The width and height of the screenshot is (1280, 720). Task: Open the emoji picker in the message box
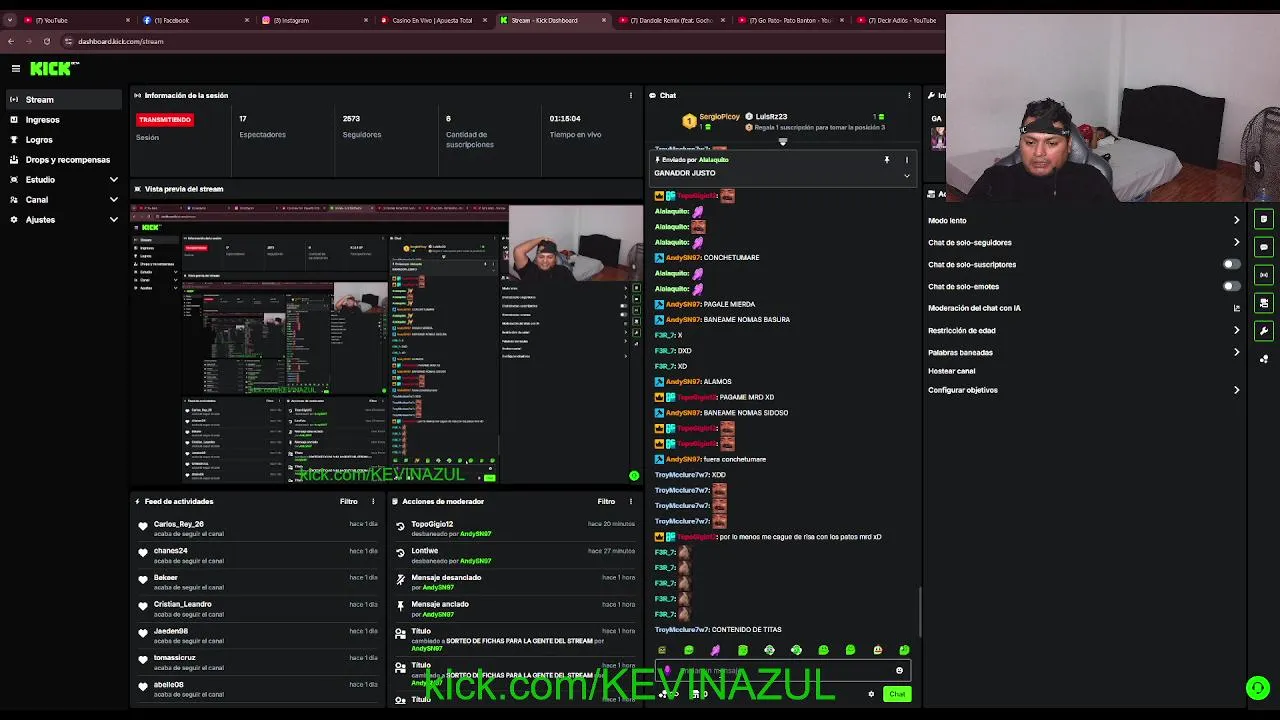[x=899, y=671]
